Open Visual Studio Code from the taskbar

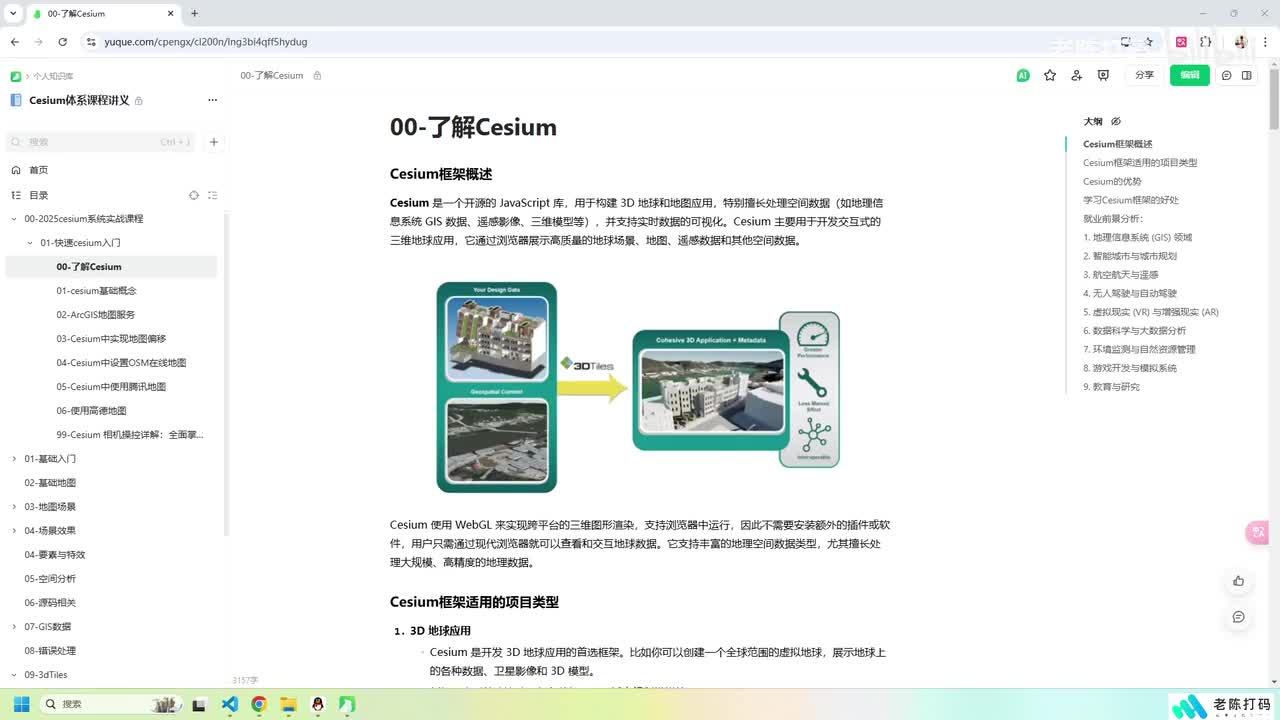click(x=229, y=704)
